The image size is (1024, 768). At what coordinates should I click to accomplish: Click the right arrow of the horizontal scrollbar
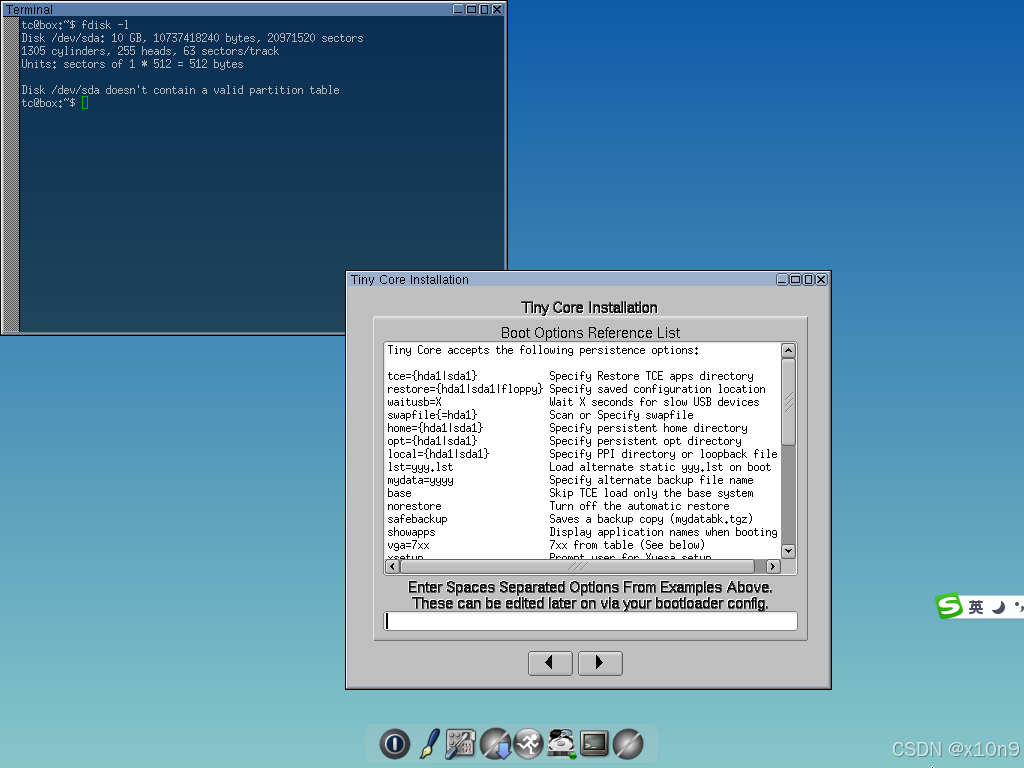coord(773,566)
